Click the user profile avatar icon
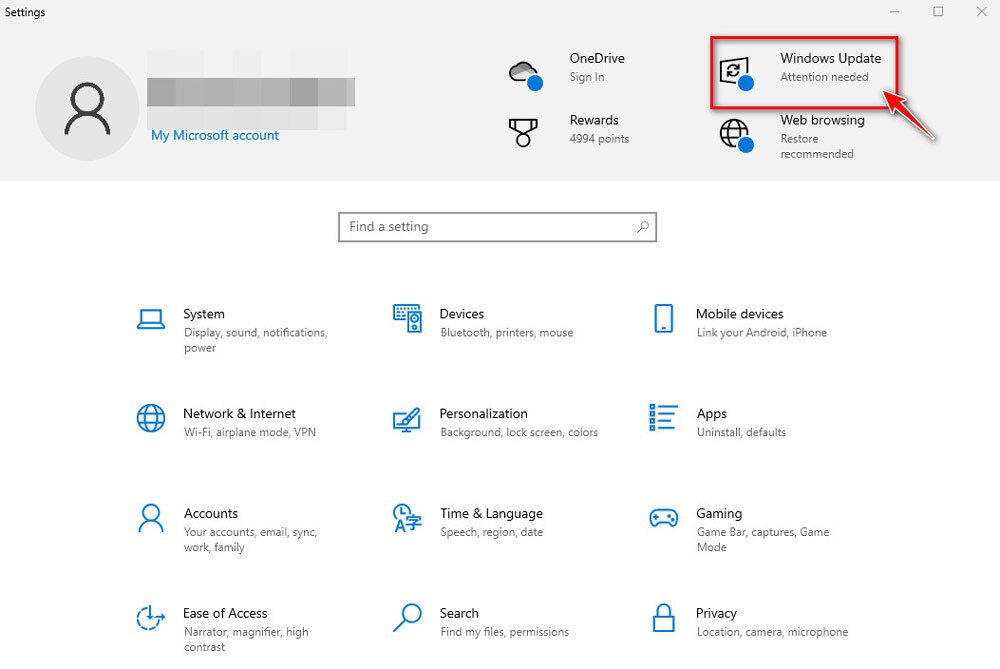 87,108
